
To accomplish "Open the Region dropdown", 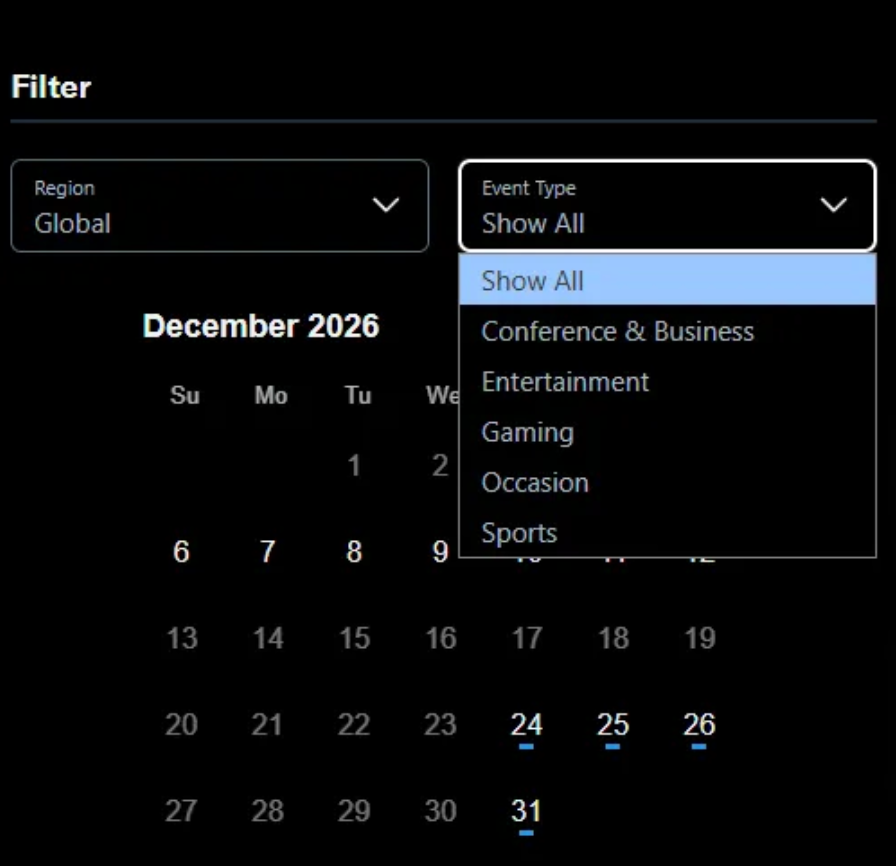I will pyautogui.click(x=219, y=206).
